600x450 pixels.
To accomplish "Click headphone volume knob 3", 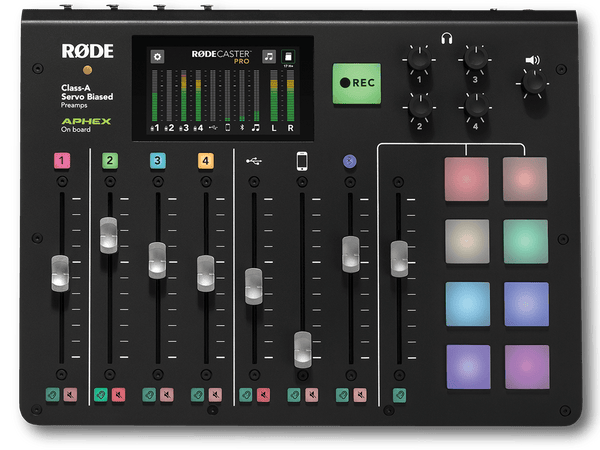I will tap(476, 59).
